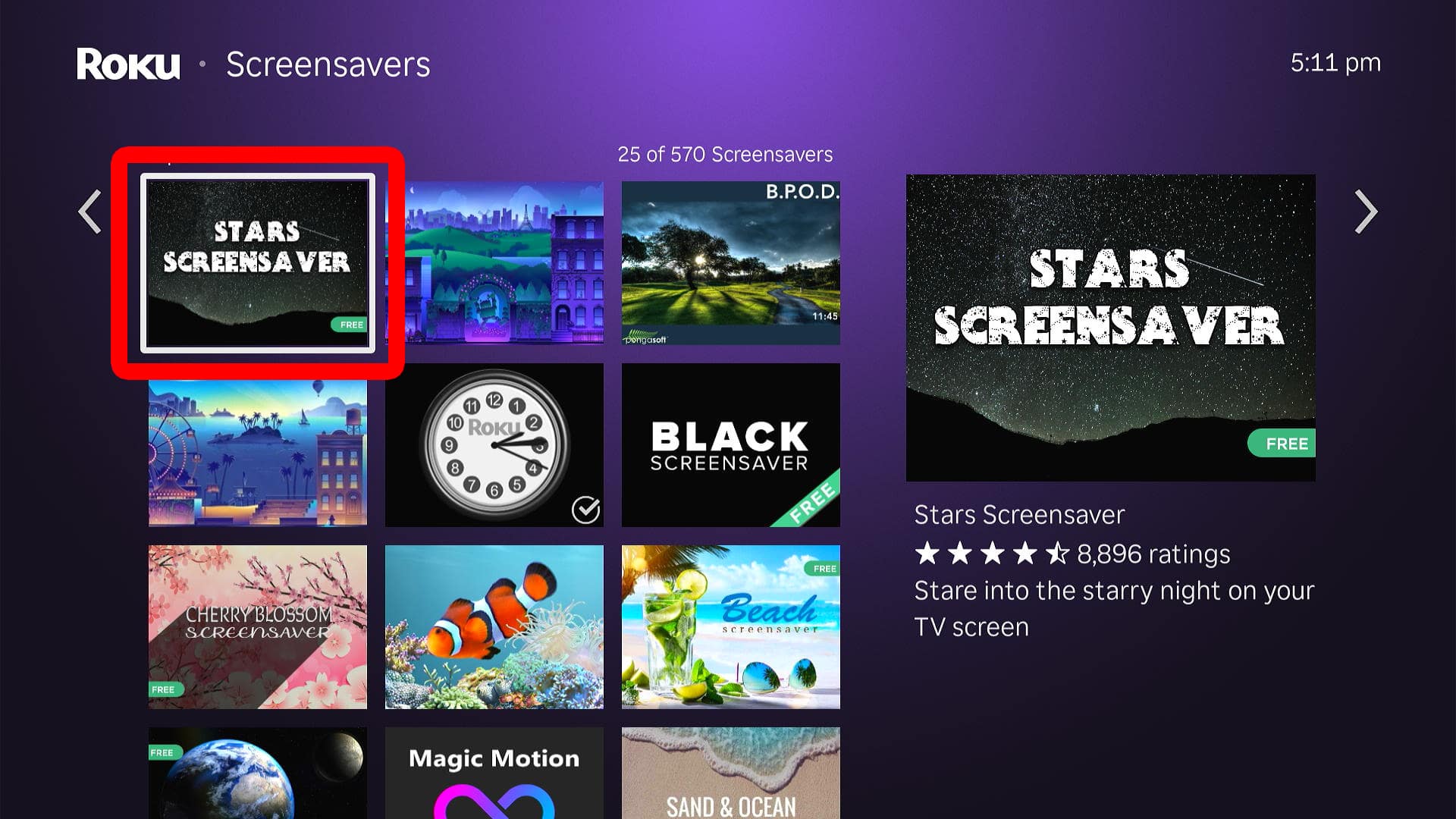Choose the Roku analog clock screensaver
1456x819 pixels.
point(494,445)
